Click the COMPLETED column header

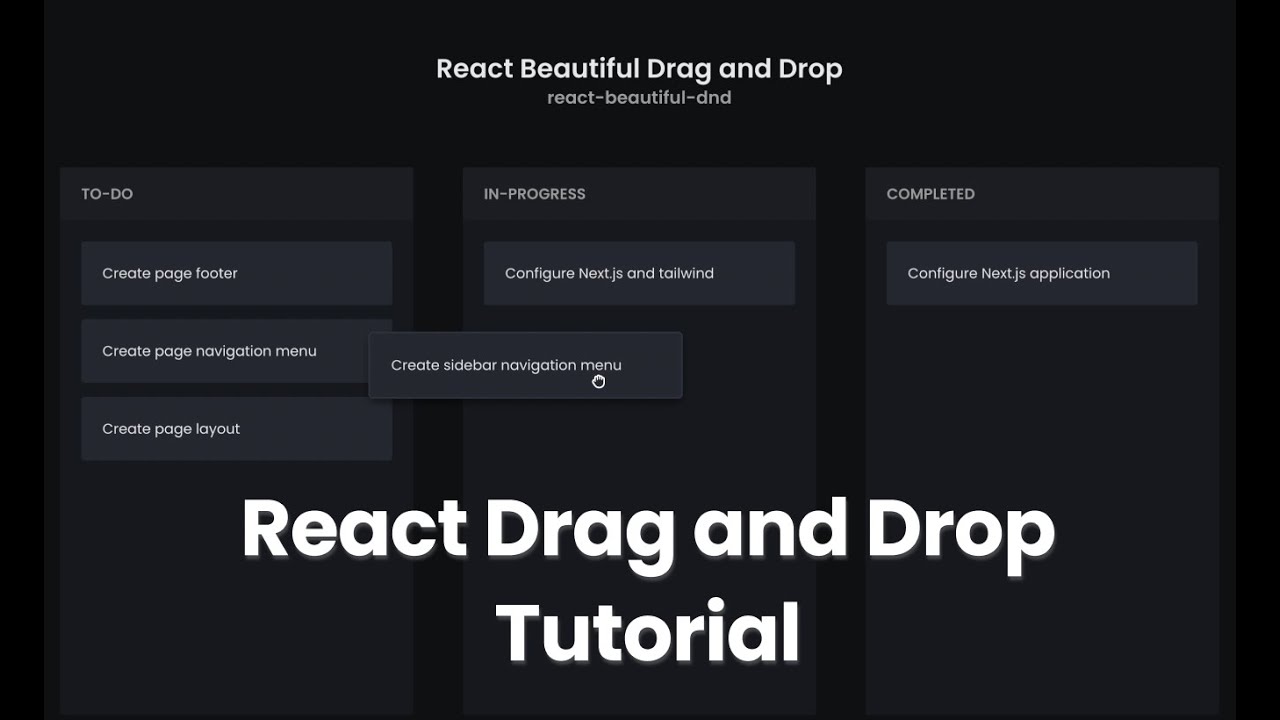coord(1042,194)
